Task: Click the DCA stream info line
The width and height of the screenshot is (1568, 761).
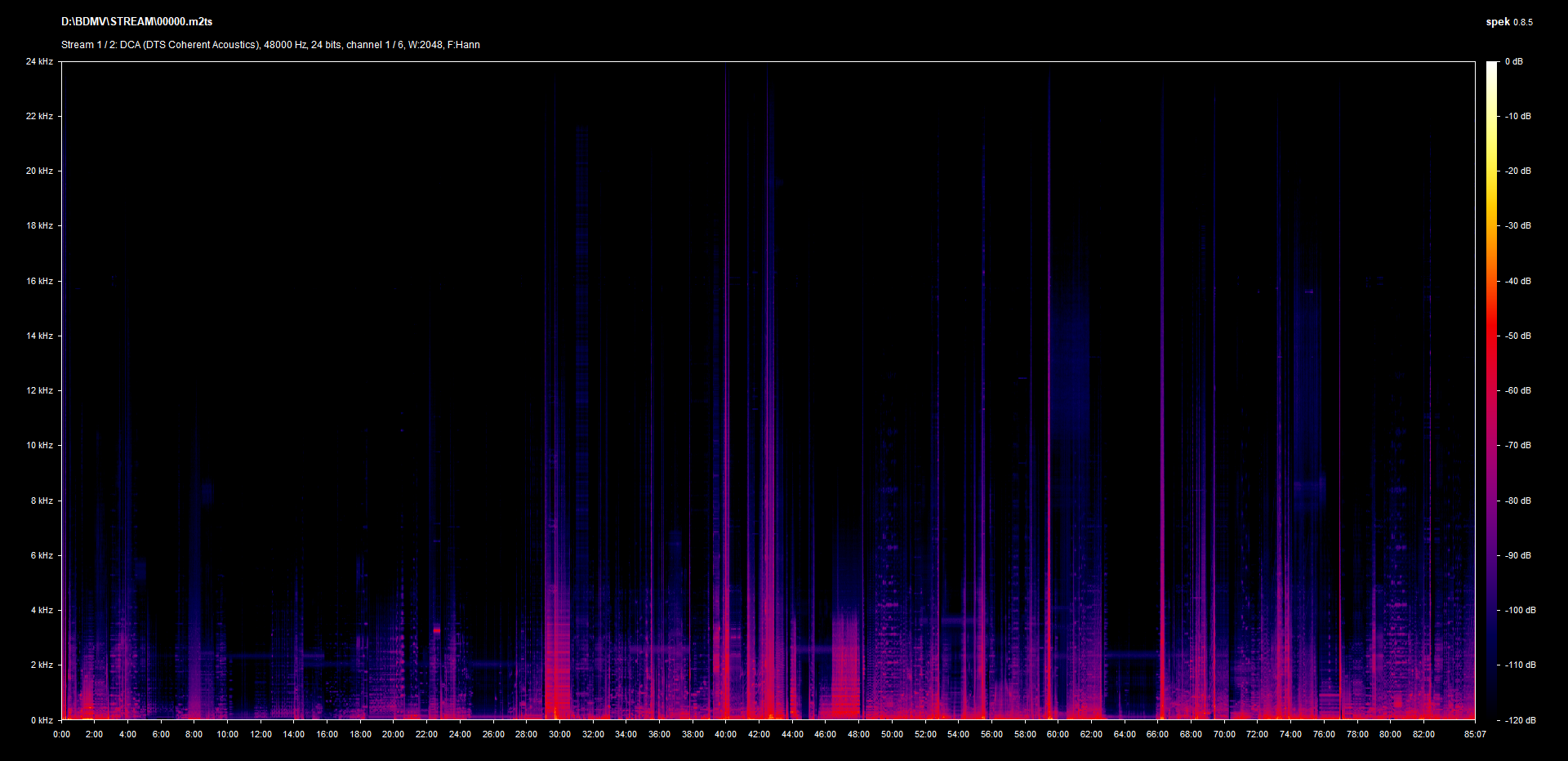Action: (x=270, y=45)
